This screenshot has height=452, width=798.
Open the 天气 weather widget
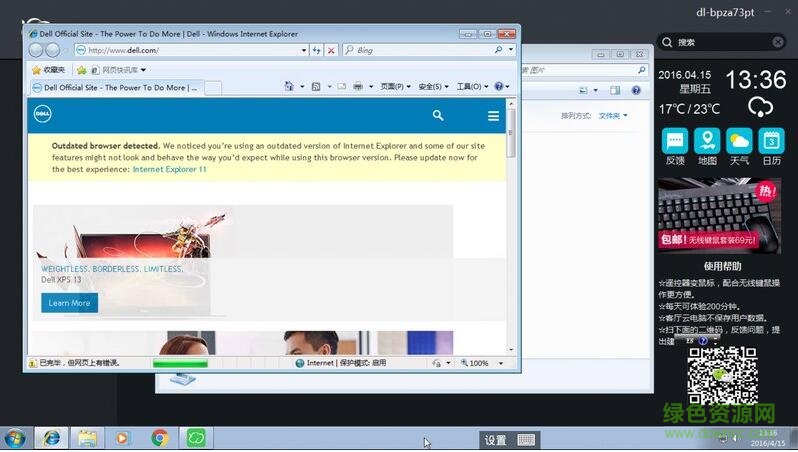[x=739, y=147]
